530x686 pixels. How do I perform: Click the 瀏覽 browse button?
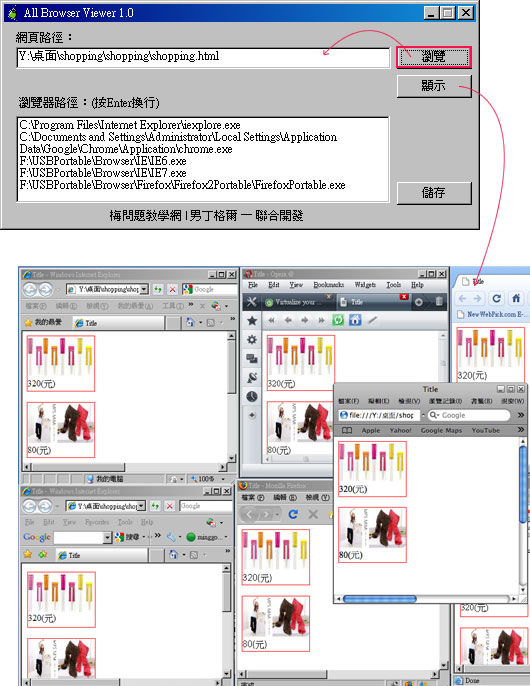tap(434, 57)
